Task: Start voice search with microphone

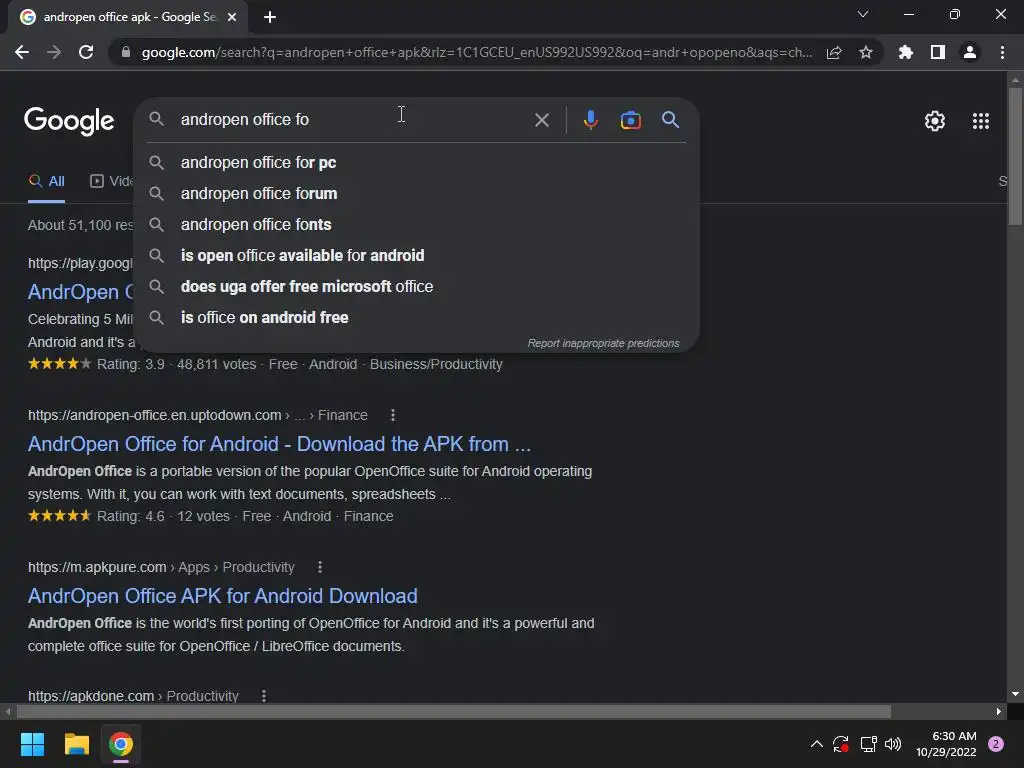Action: click(590, 120)
